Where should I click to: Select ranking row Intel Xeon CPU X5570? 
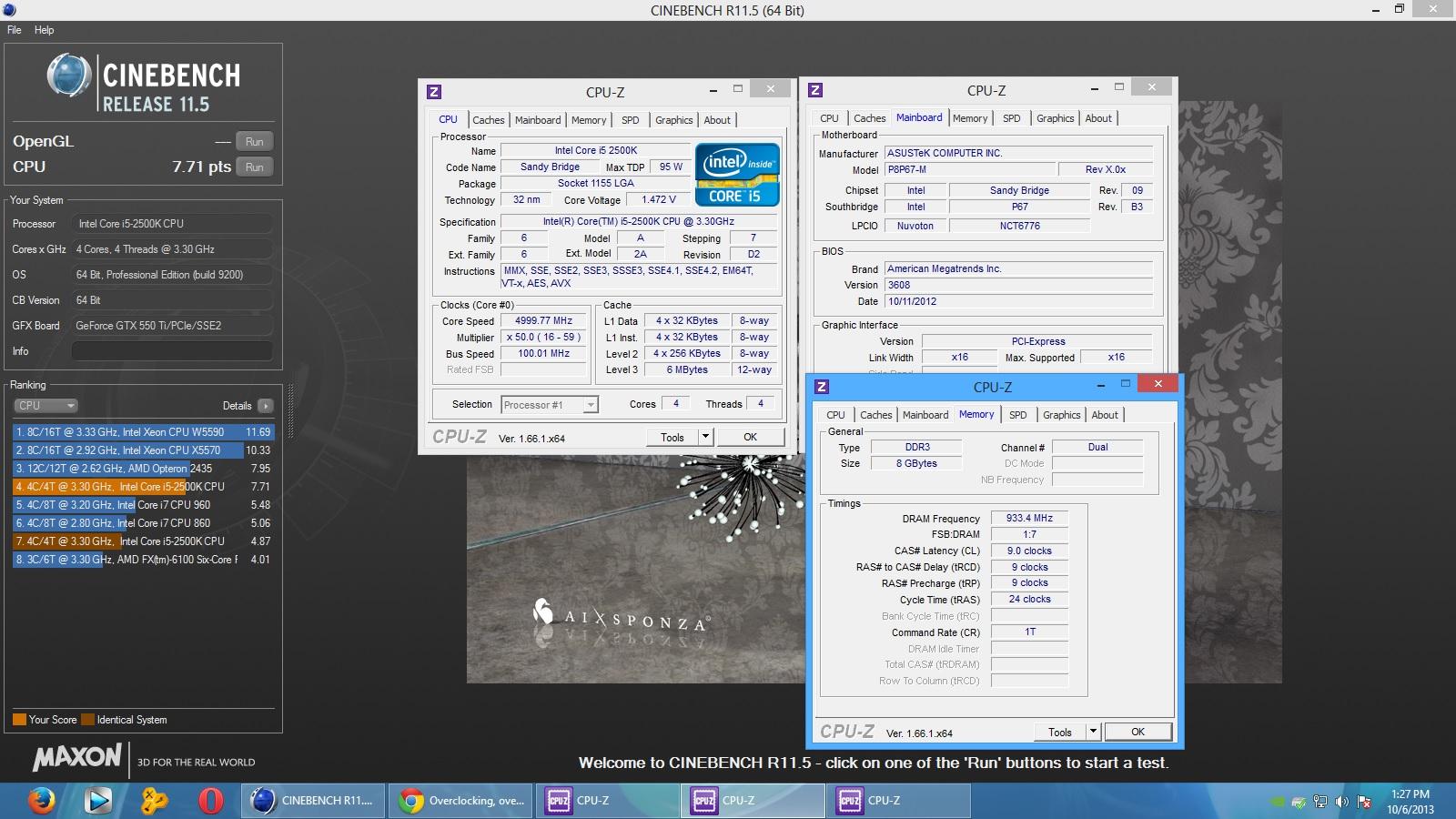tap(143, 450)
